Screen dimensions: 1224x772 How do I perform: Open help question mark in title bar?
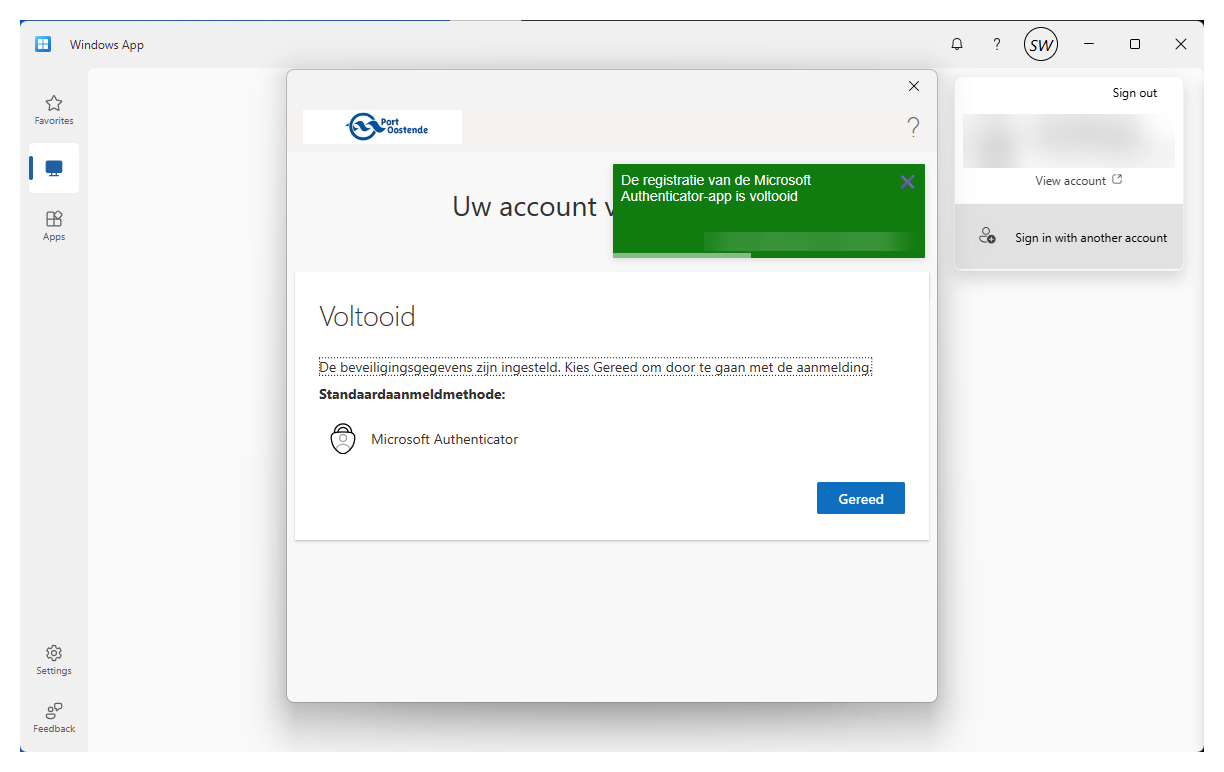(x=996, y=44)
